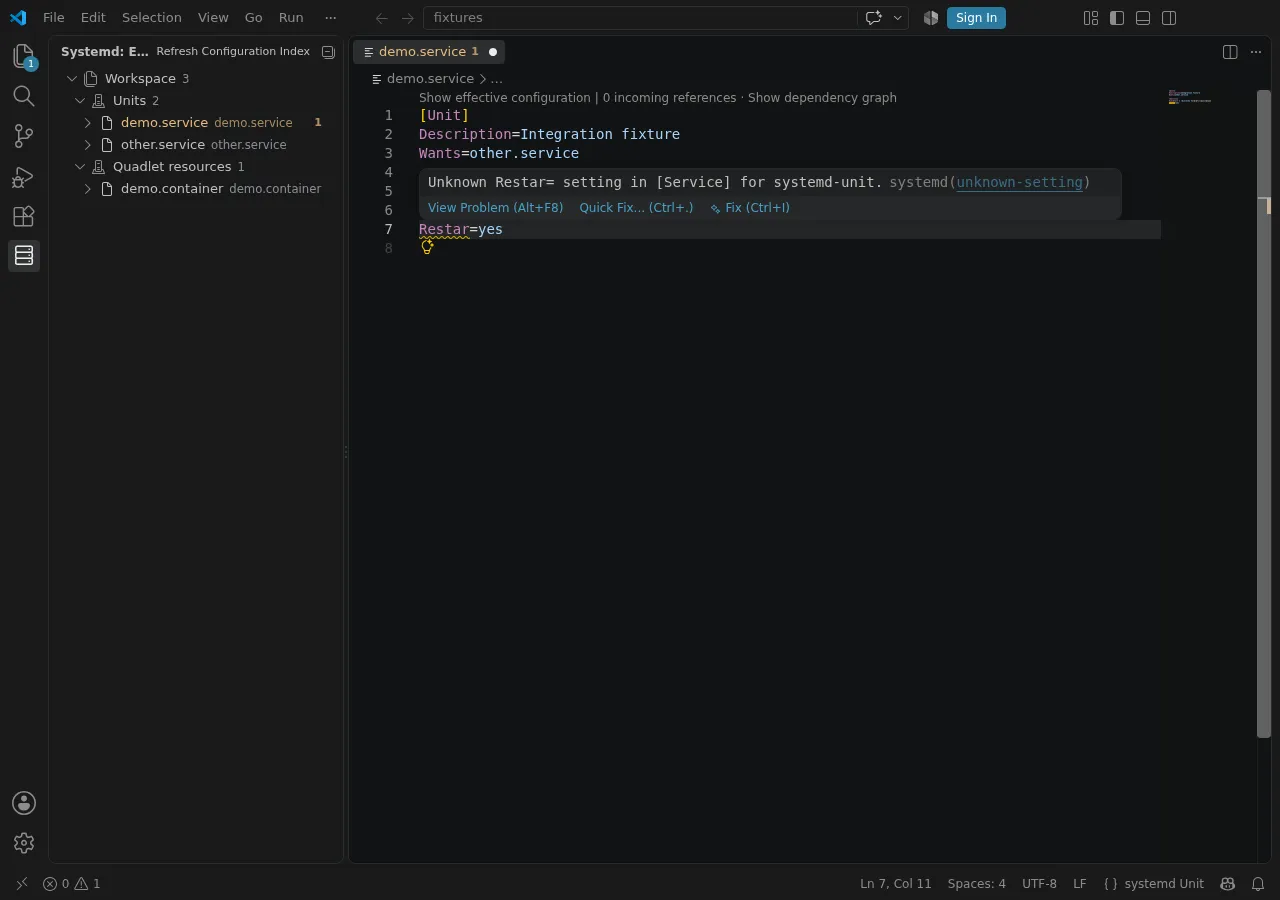The image size is (1280, 900).
Task: Click Refresh Configuration Index
Action: [x=233, y=52]
